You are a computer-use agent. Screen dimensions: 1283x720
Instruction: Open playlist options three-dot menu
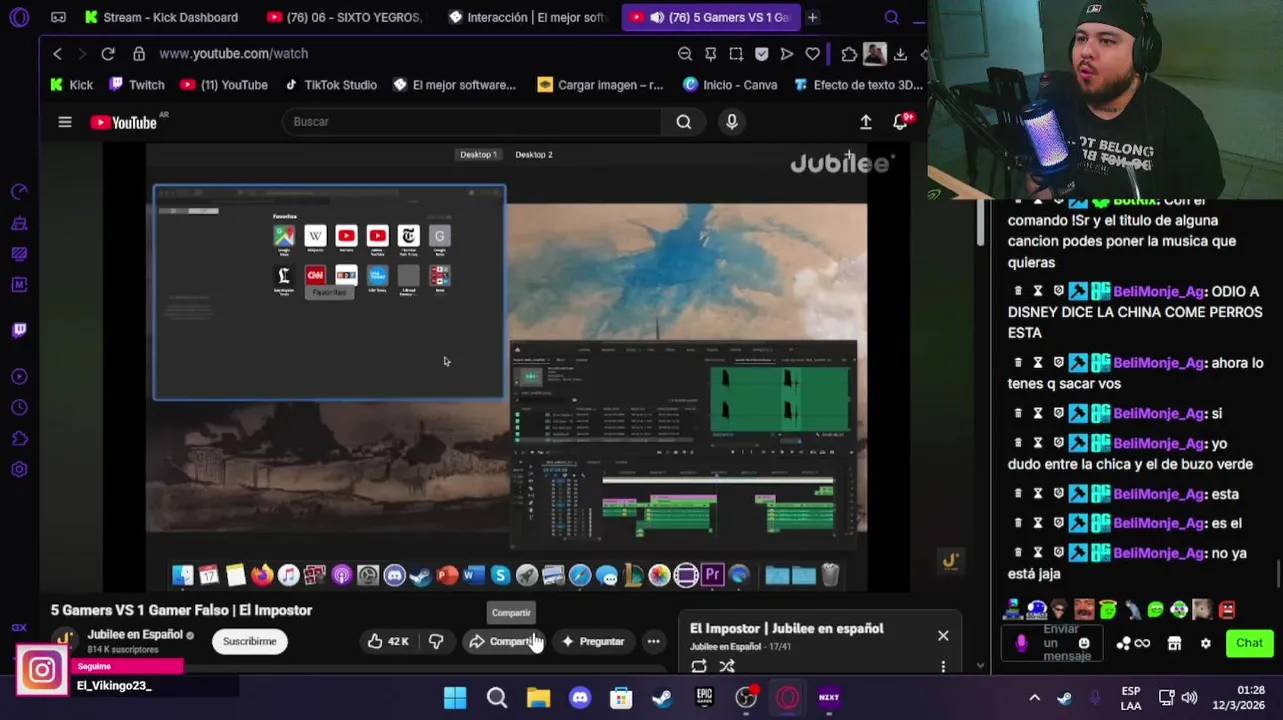tap(943, 666)
